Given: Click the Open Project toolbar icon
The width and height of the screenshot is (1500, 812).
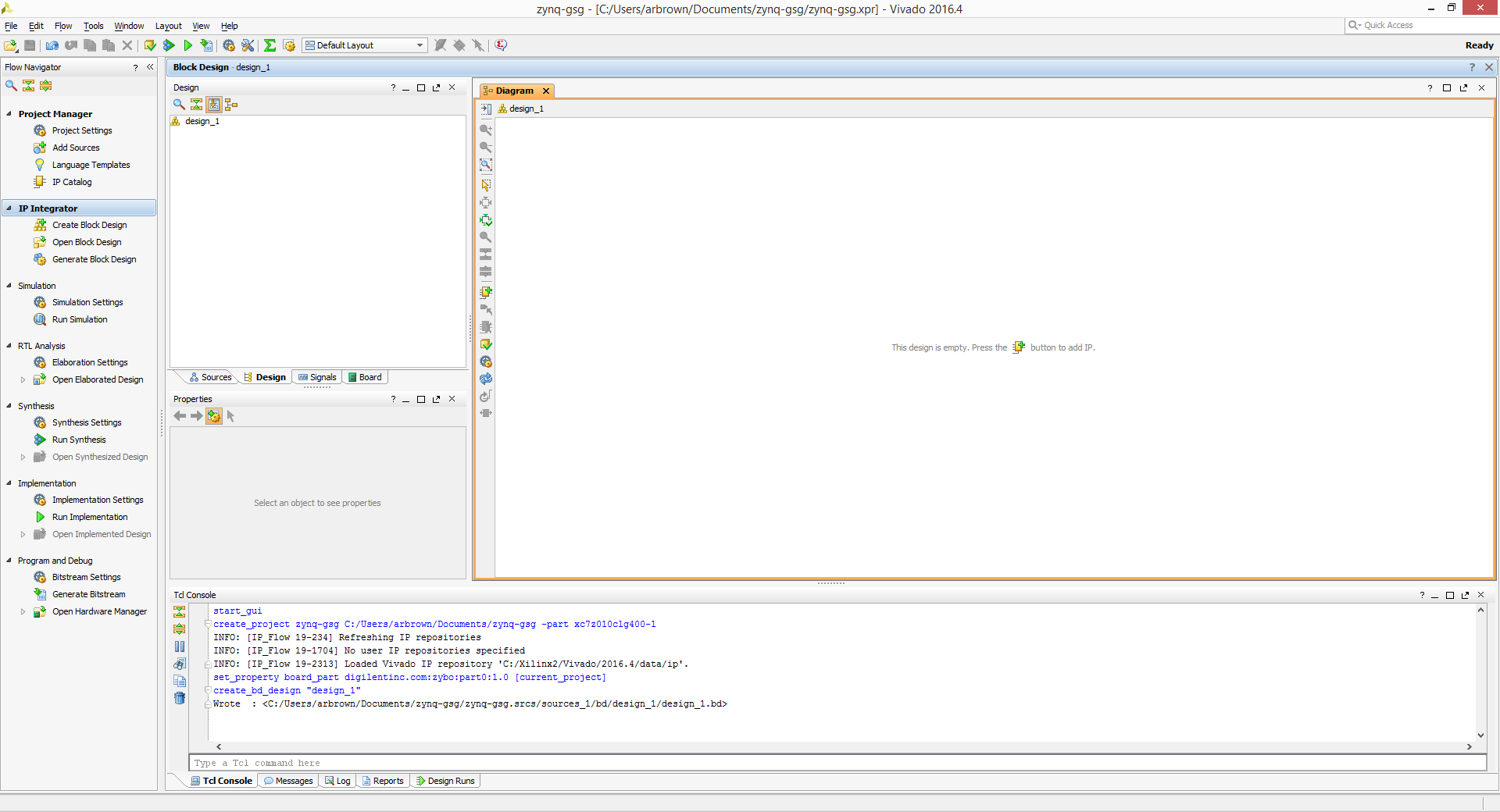Looking at the screenshot, I should tap(11, 46).
